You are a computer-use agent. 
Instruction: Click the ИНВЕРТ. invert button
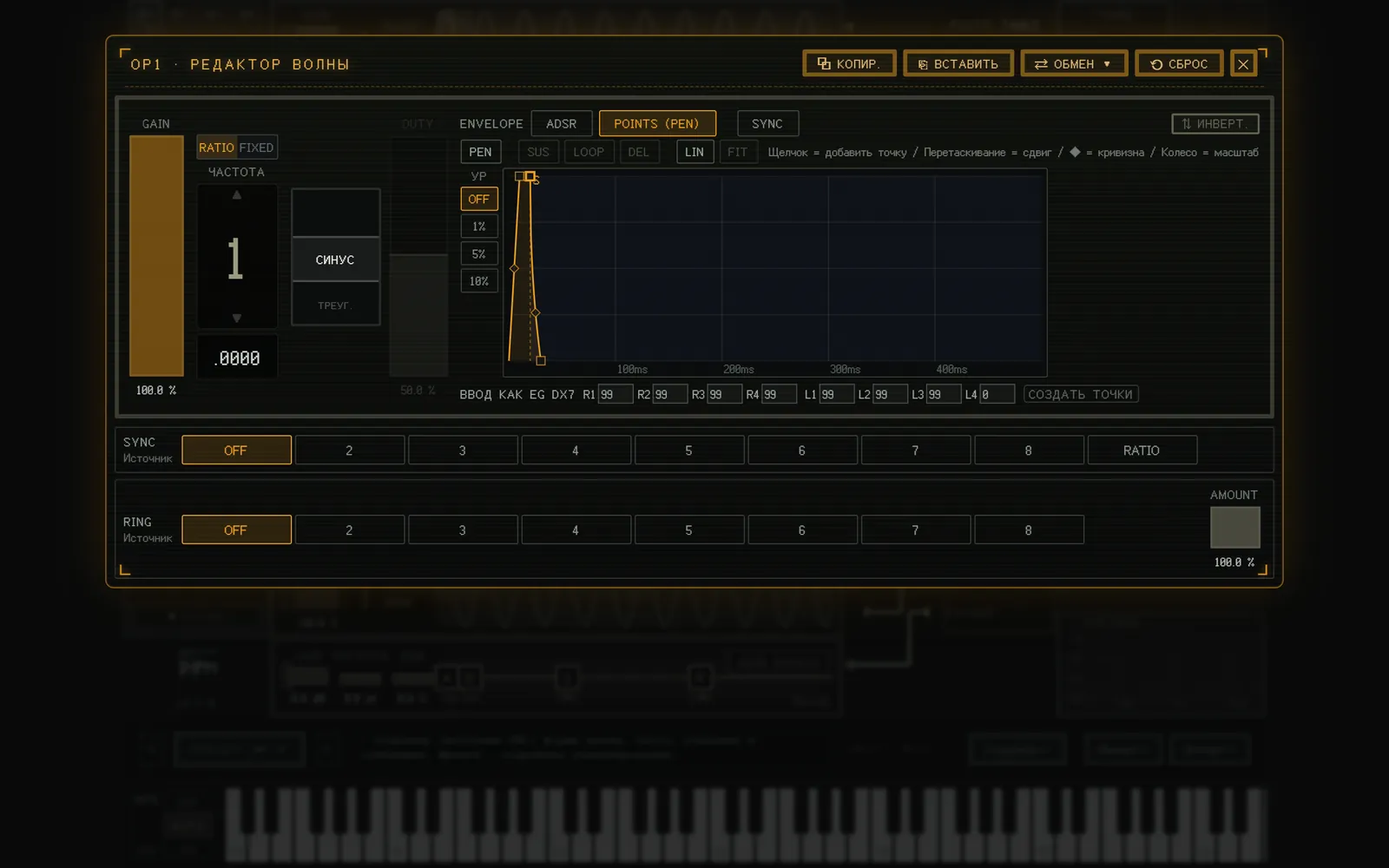point(1215,123)
